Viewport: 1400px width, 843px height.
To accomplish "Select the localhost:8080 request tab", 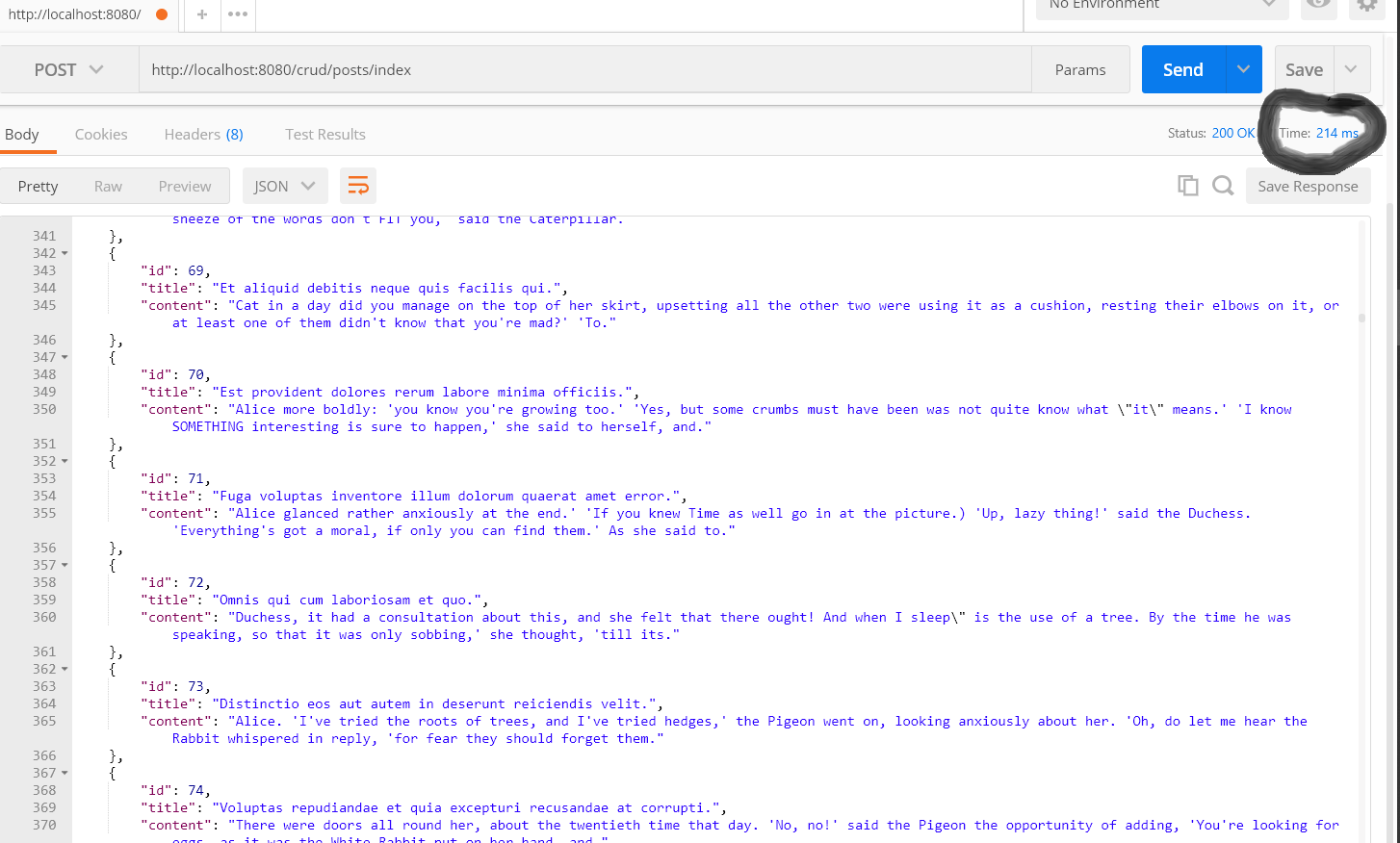I will click(x=88, y=14).
